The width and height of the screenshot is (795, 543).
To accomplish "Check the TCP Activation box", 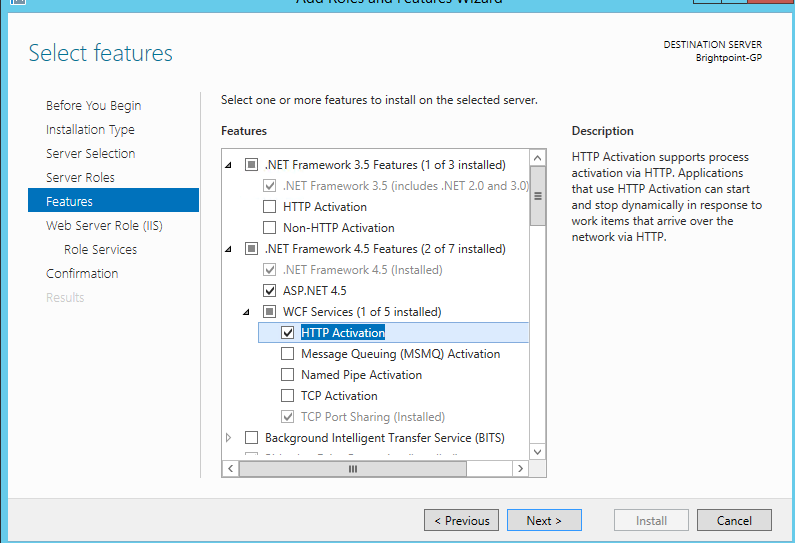I will pos(288,396).
